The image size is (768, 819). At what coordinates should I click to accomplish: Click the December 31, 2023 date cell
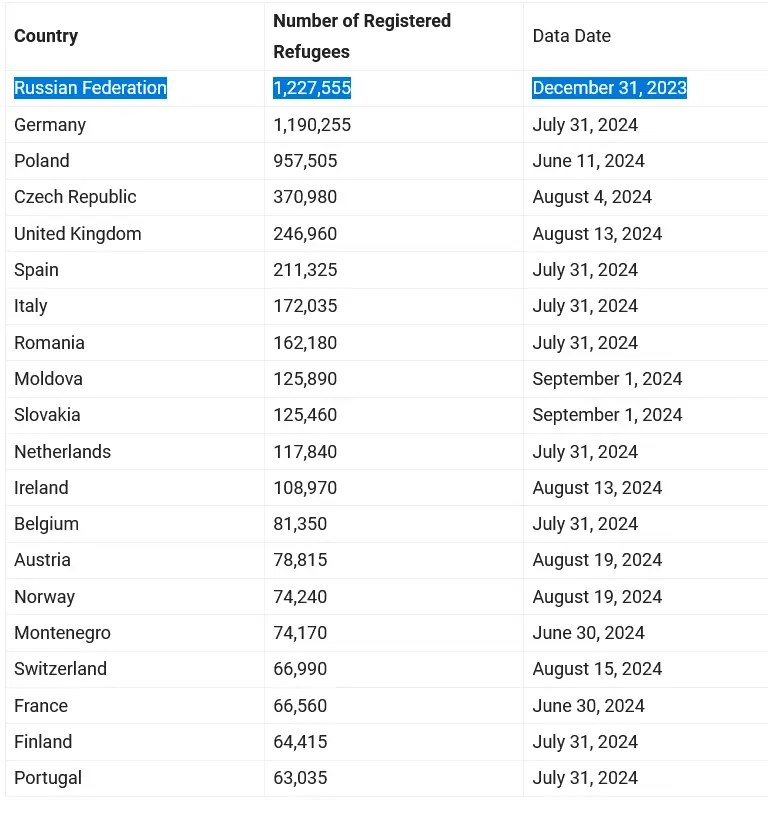tap(609, 88)
